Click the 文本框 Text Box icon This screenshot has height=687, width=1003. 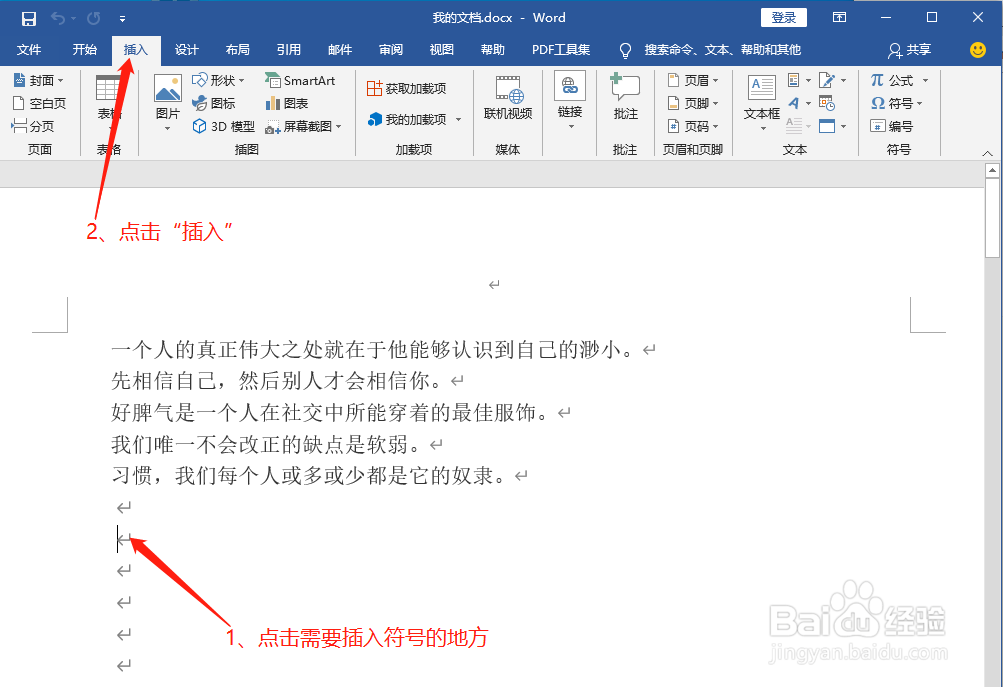tap(762, 102)
